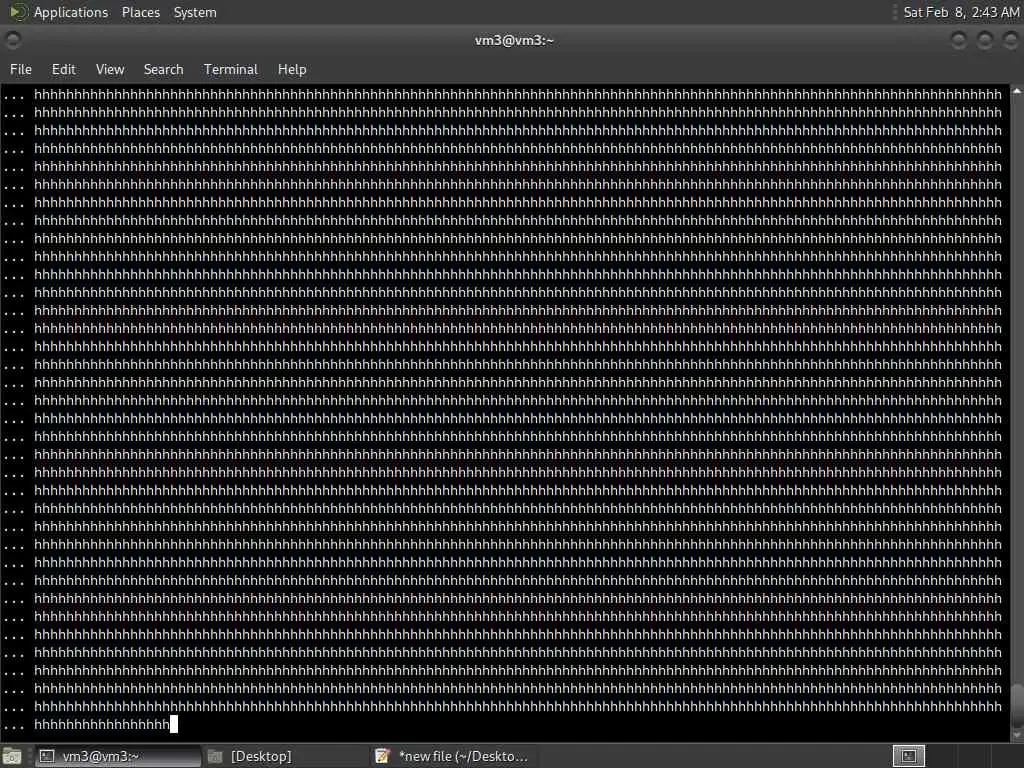Click the terminal scrollbar thumb

pyautogui.click(x=1017, y=704)
